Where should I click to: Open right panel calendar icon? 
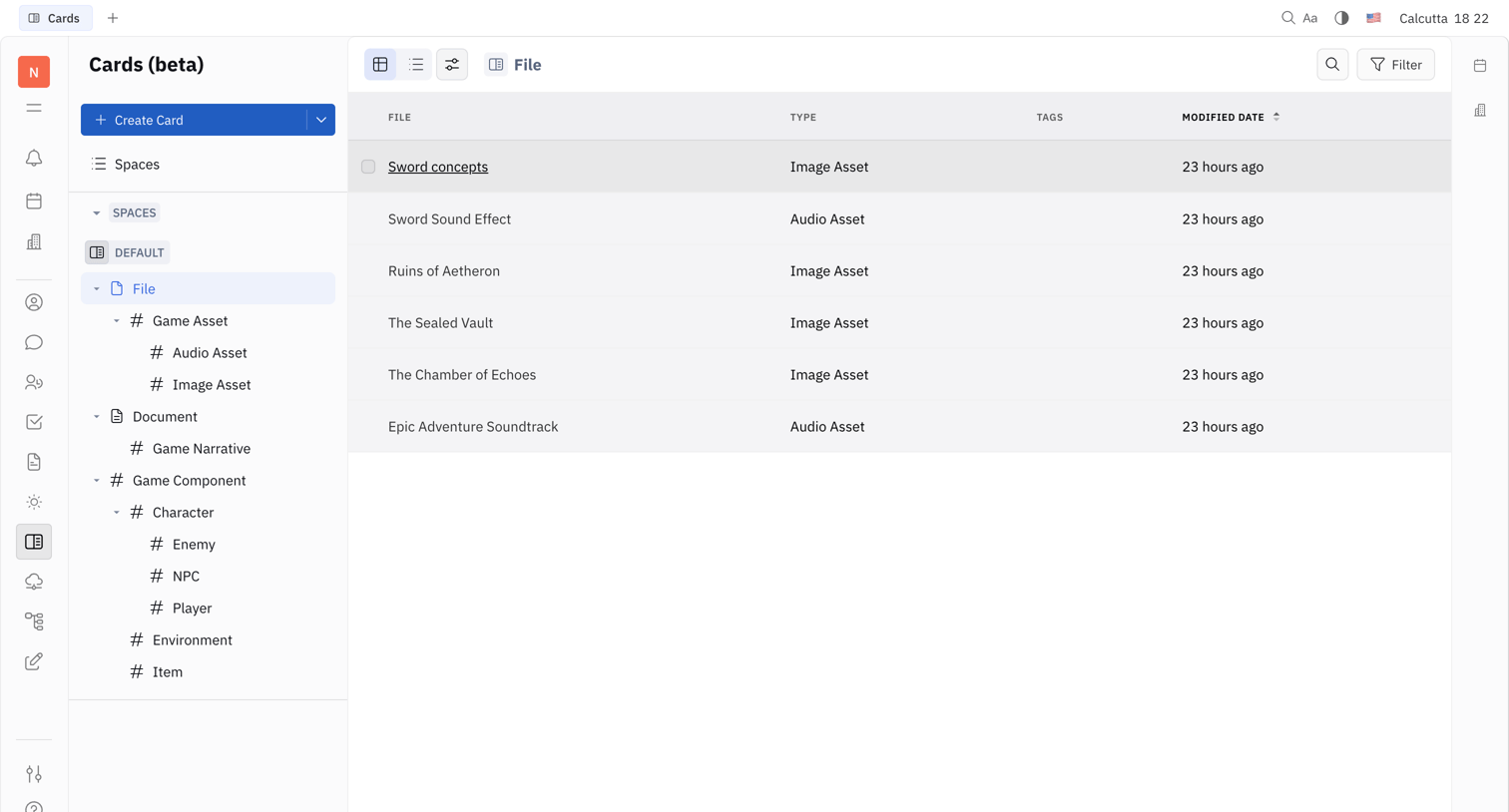(1480, 66)
